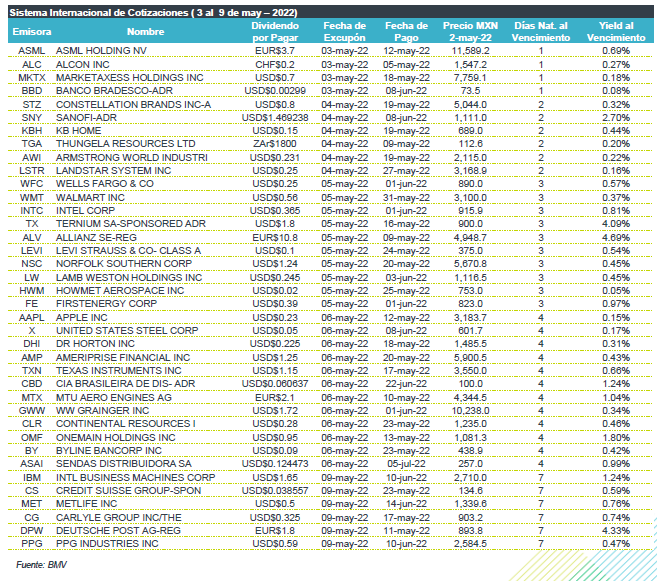Select the ZAr$1800 dividend cell

(x=275, y=144)
